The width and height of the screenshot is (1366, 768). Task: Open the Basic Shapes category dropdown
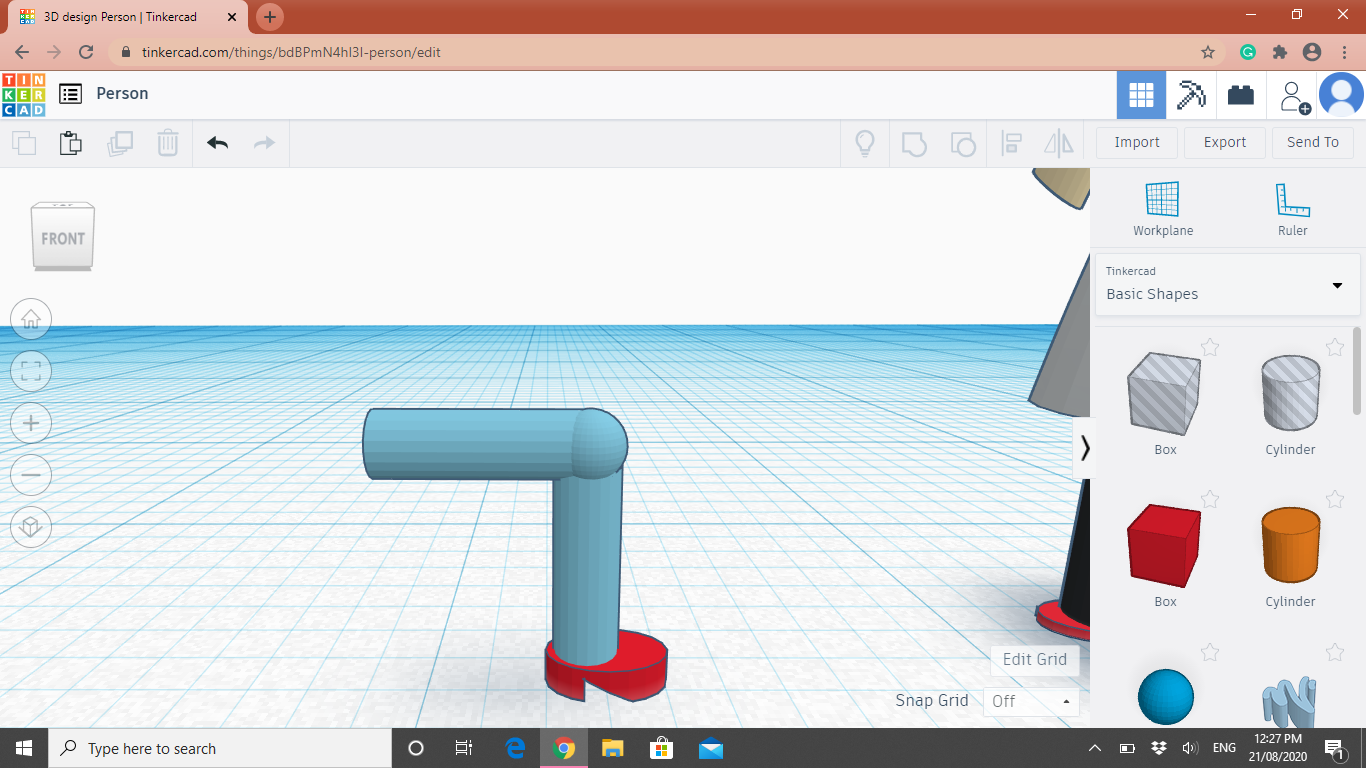click(1227, 285)
